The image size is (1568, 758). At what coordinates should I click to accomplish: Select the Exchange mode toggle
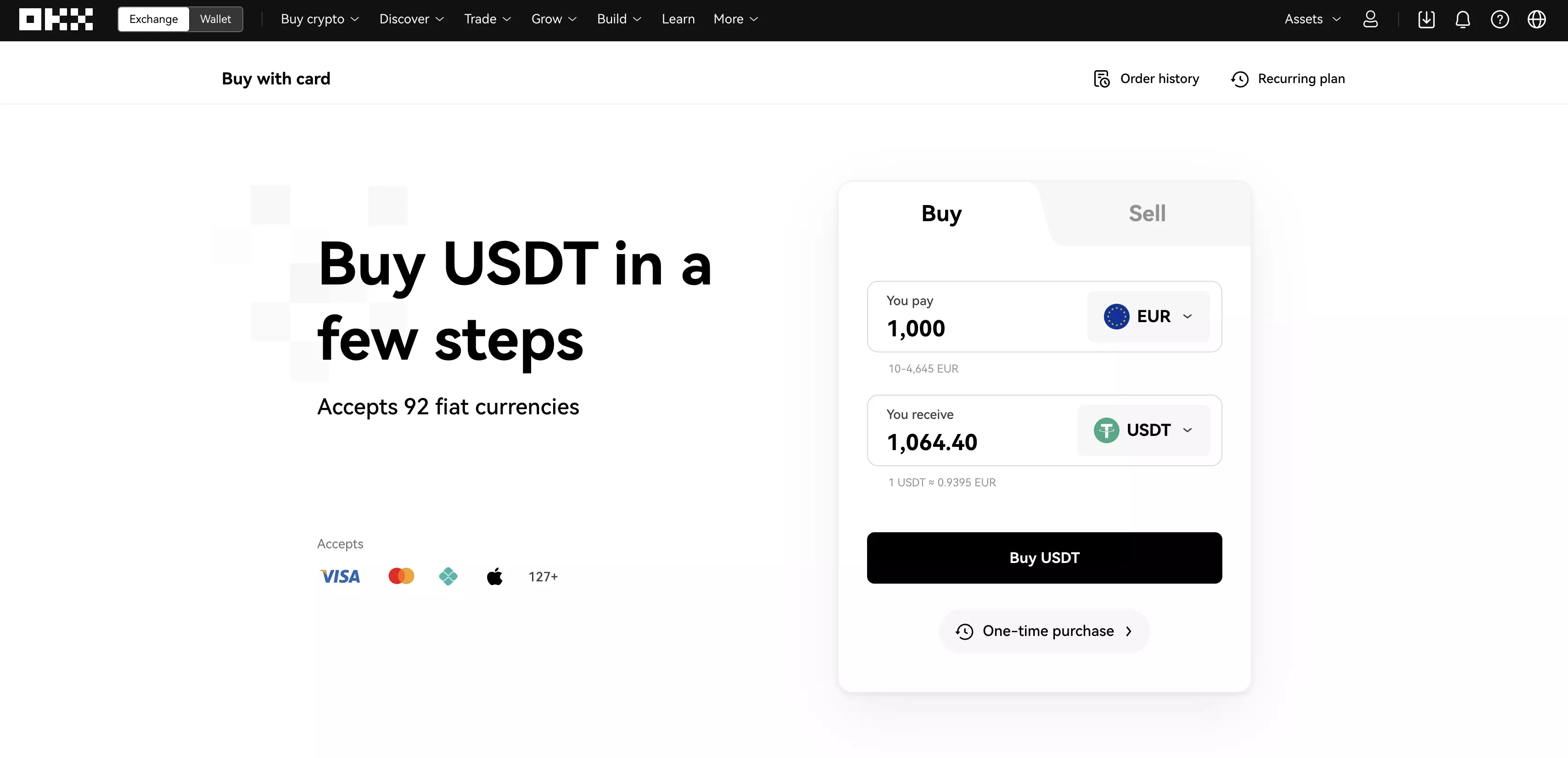click(x=153, y=19)
